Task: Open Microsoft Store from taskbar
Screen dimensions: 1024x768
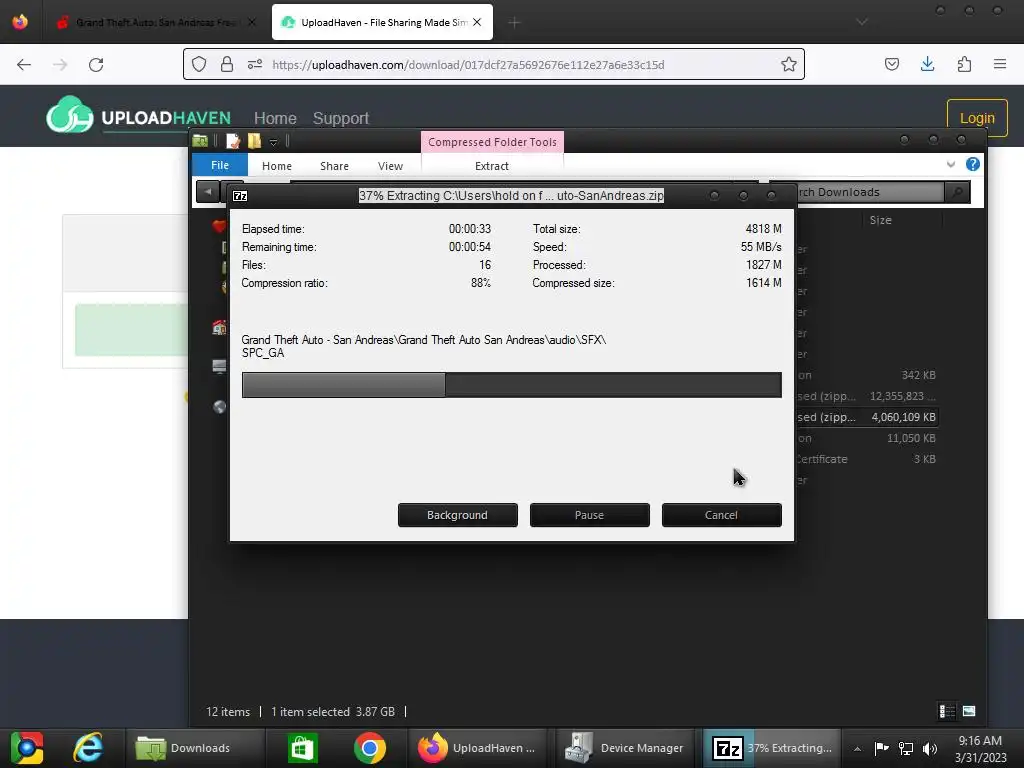Action: click(x=302, y=748)
